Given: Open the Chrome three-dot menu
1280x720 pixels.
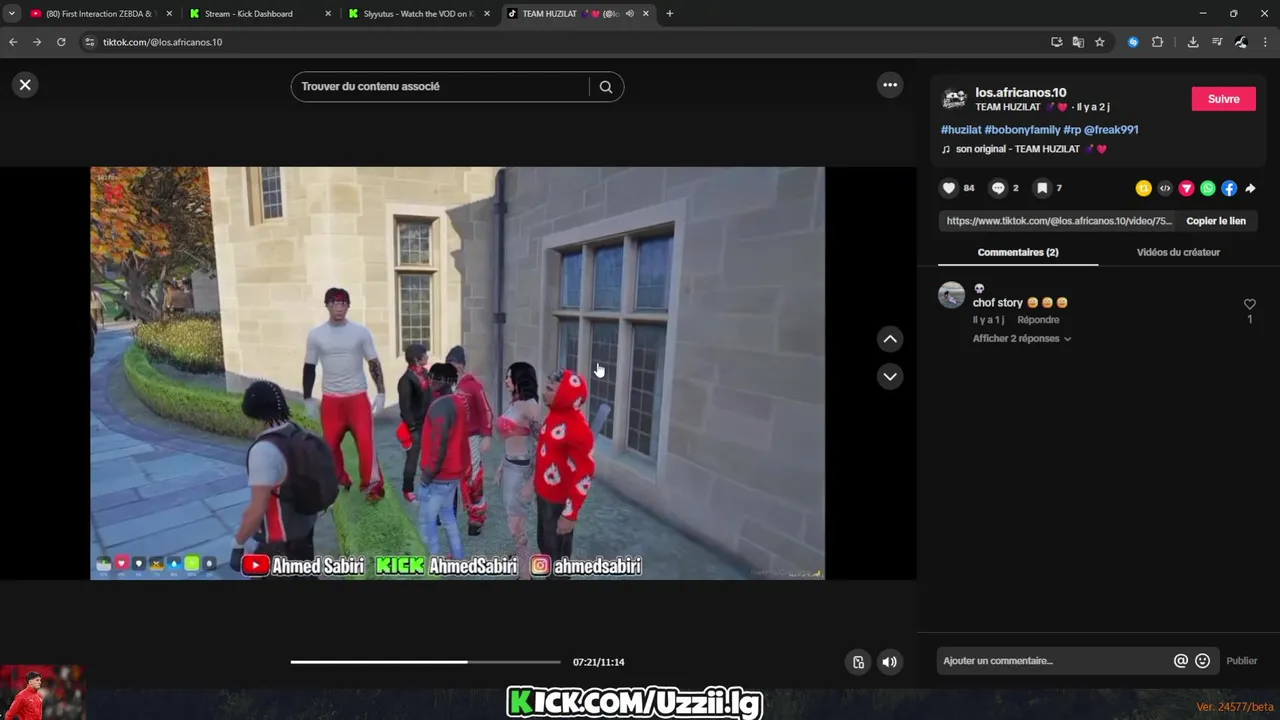Looking at the screenshot, I should tap(1265, 42).
